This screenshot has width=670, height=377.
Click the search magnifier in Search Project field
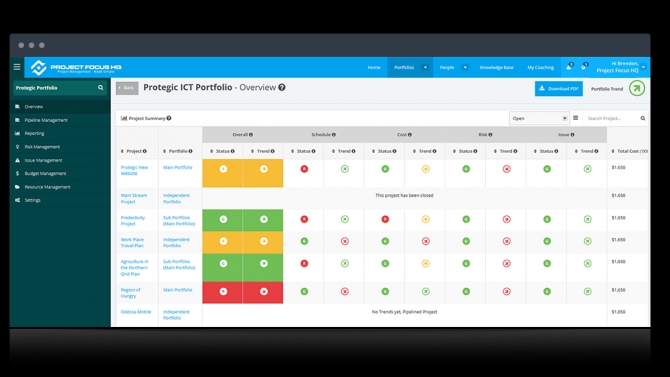click(643, 118)
